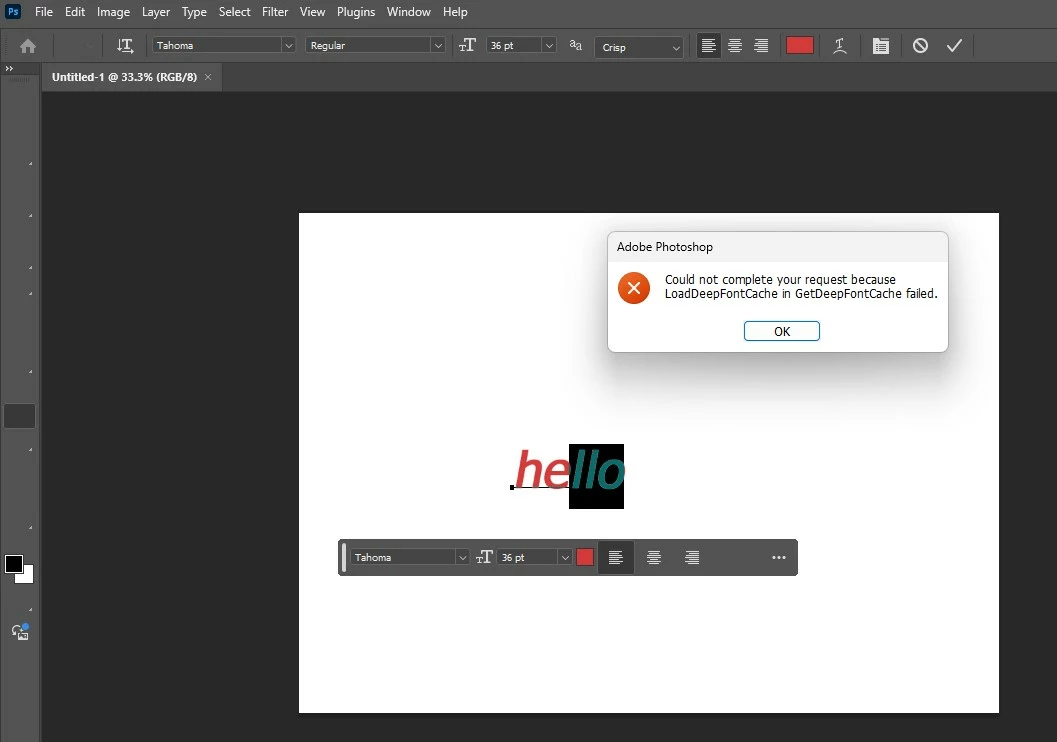This screenshot has height=742, width=1057.
Task: Click the font size icon in options bar
Action: pos(467,45)
